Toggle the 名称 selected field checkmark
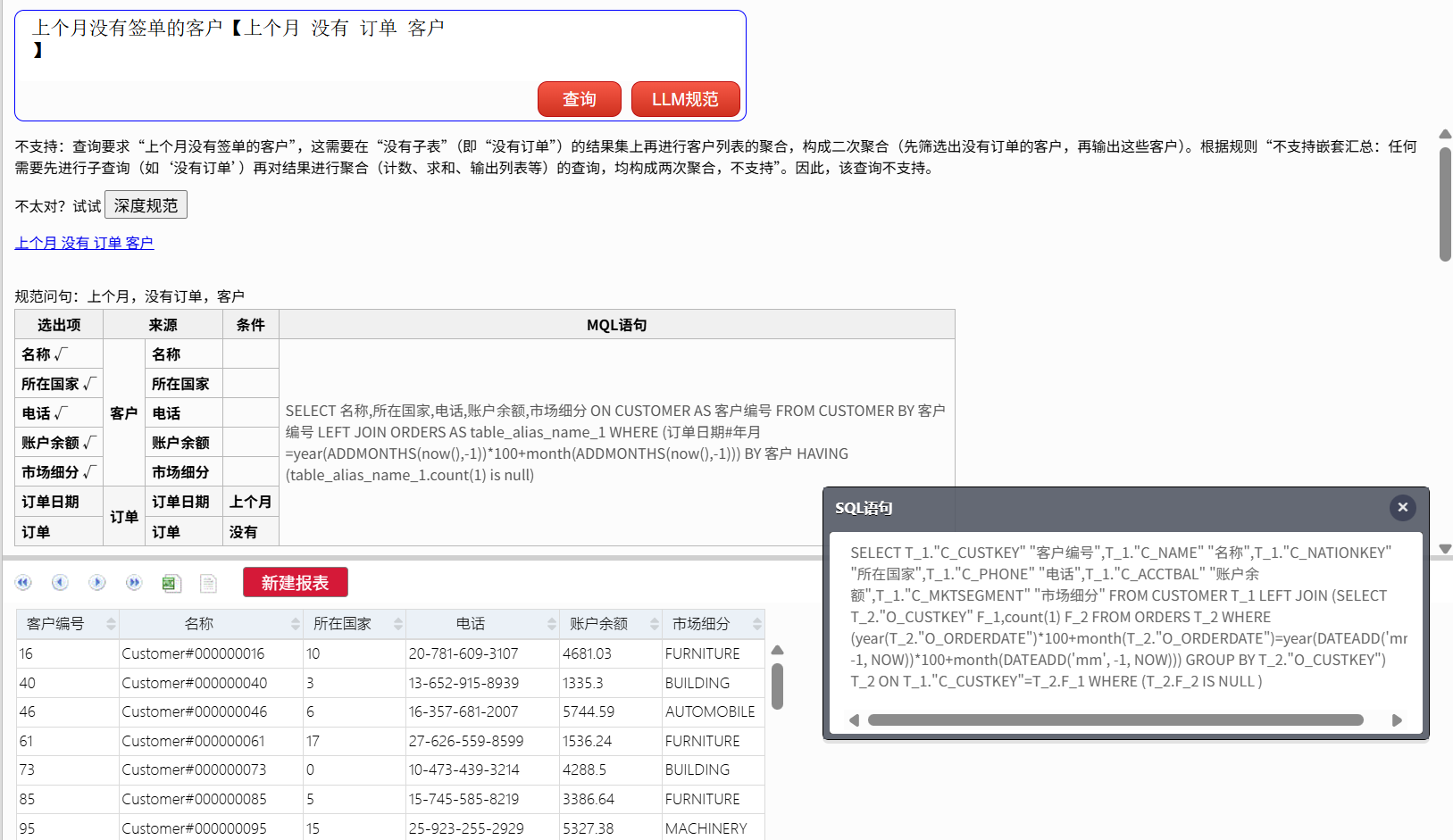 (x=61, y=354)
